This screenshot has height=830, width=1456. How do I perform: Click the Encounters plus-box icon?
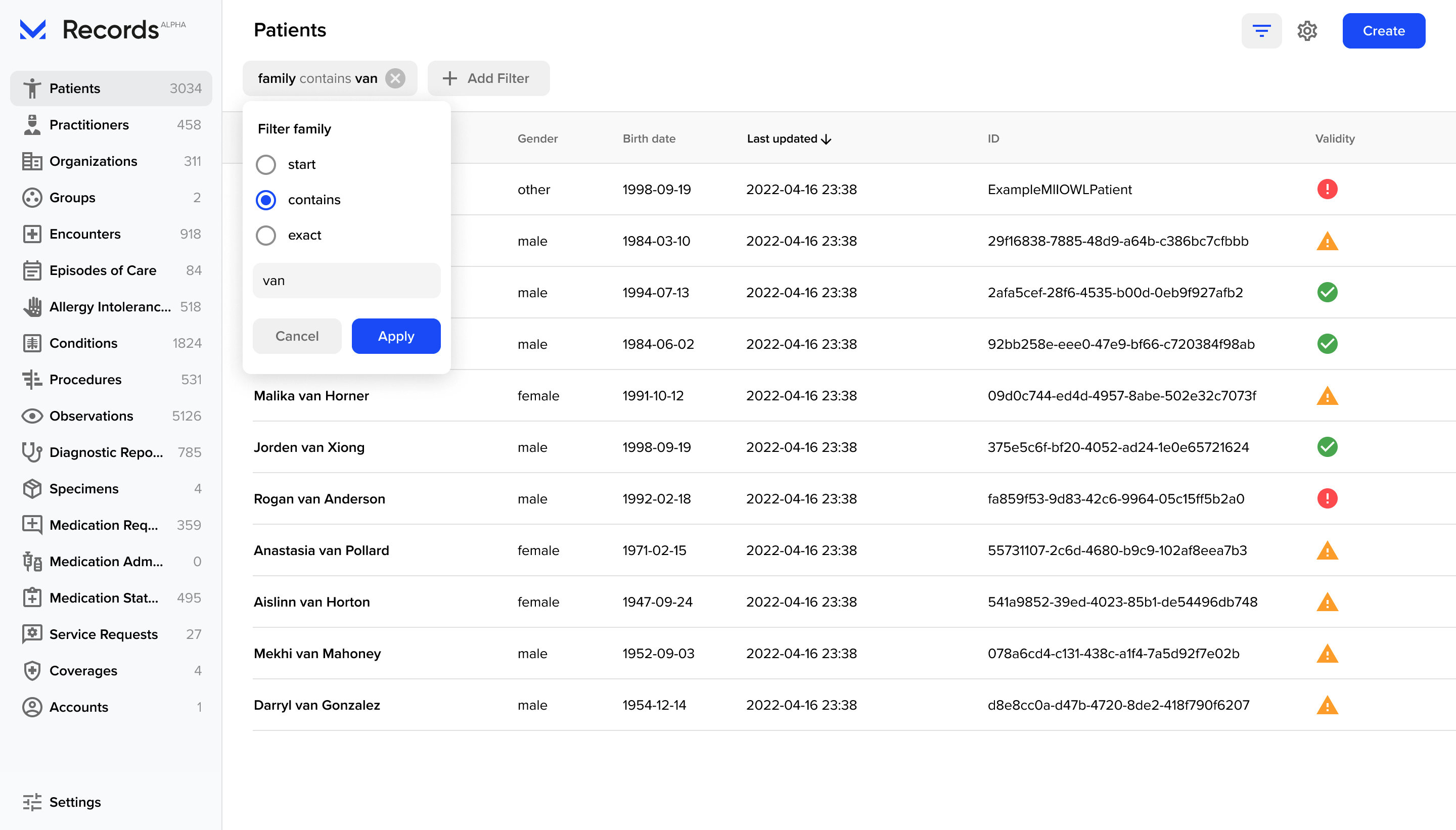[32, 235]
